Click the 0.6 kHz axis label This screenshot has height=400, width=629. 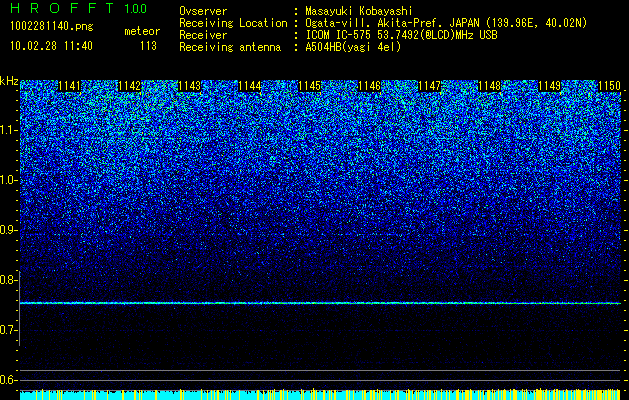point(7,380)
